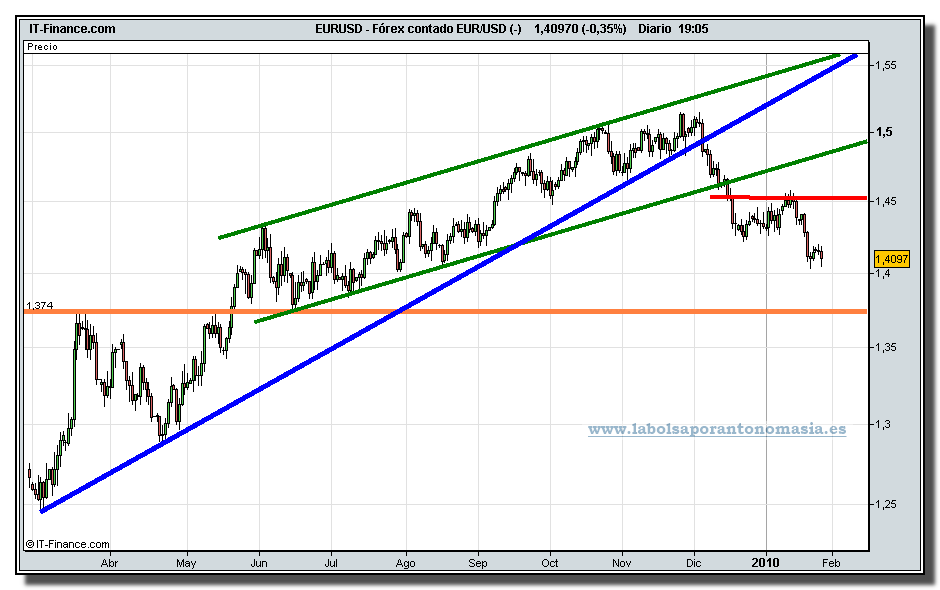The width and height of the screenshot is (940, 590).
Task: Click the © IT-Finance.com copyright text
Action: pyautogui.click(x=67, y=544)
